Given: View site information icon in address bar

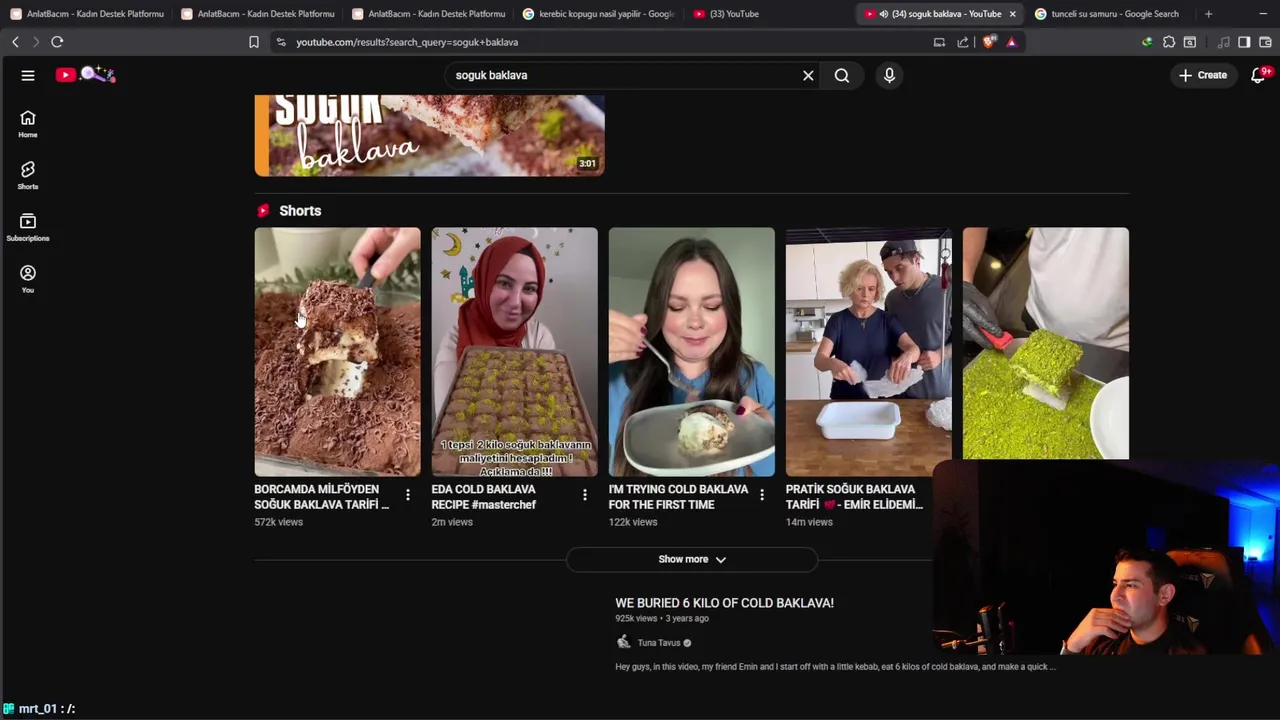Looking at the screenshot, I should (x=281, y=42).
